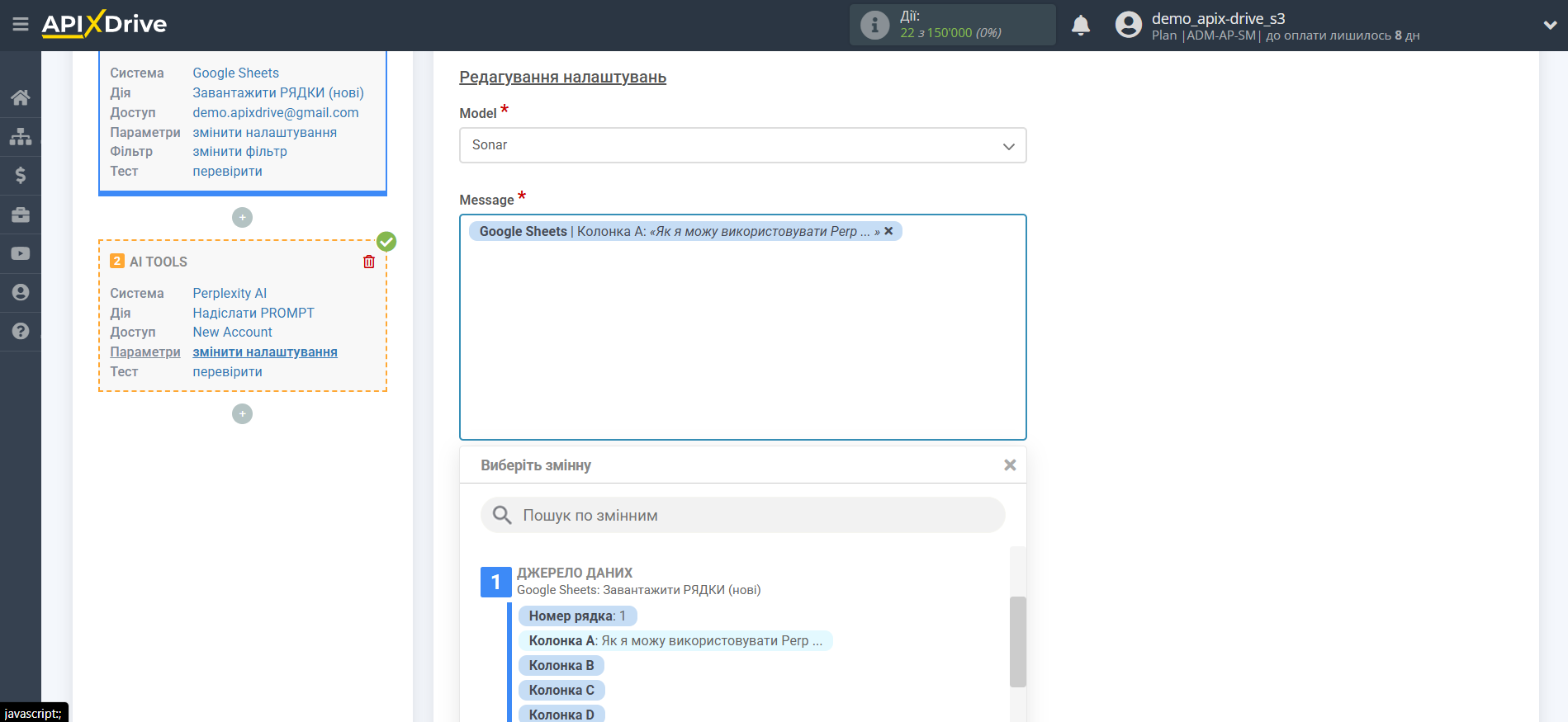Expand the user account menu chevron
Screen dimensions: 1568x722
pos(1550,26)
